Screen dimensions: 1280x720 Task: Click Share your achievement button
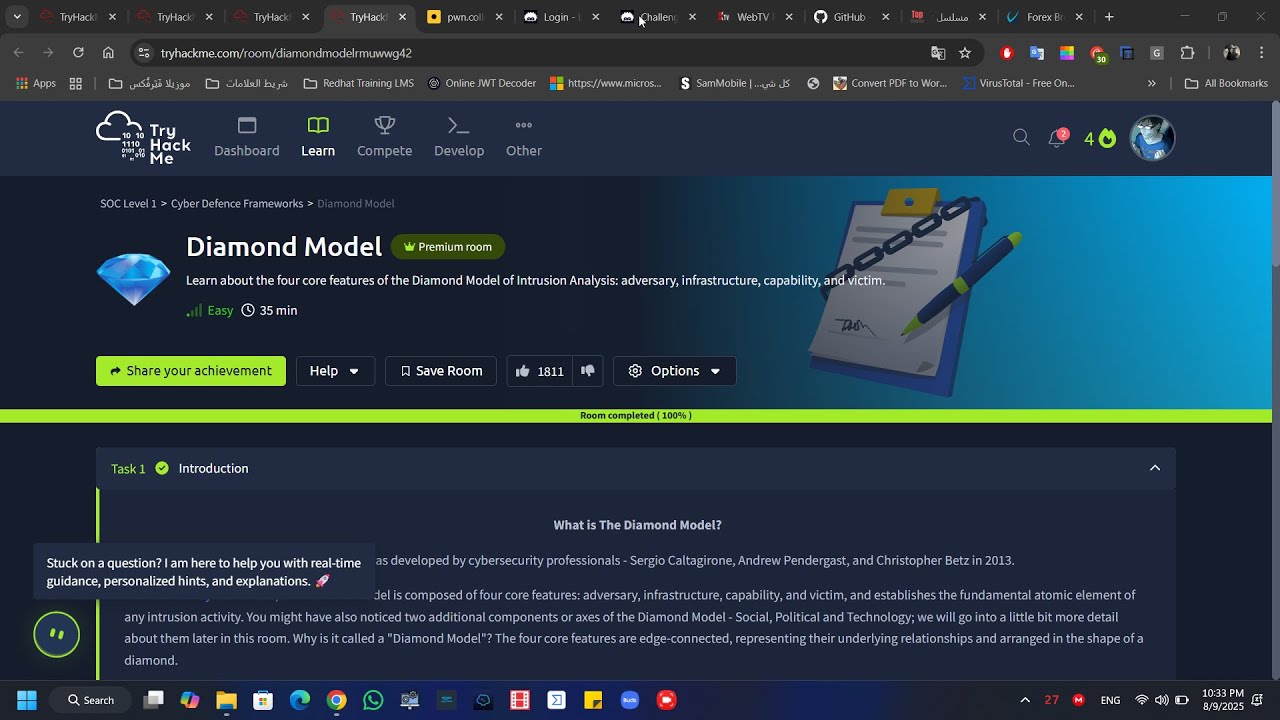click(191, 371)
